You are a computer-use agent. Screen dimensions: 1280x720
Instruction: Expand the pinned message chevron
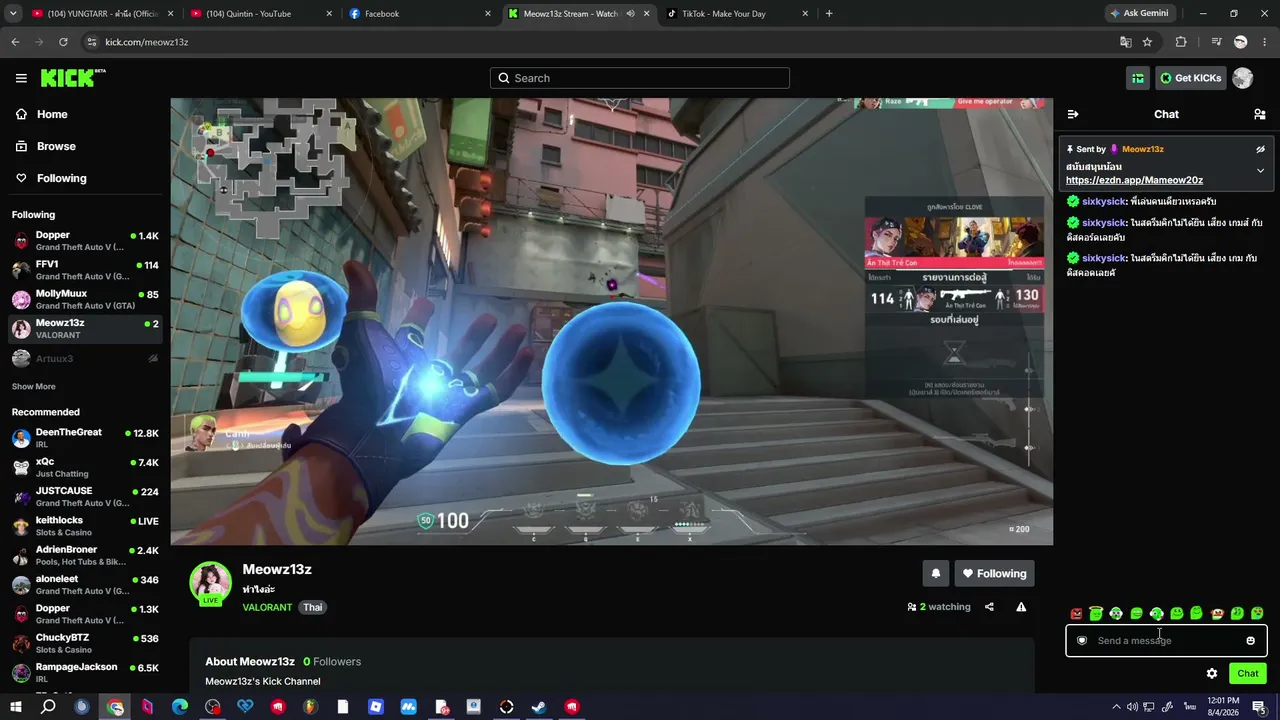[1260, 171]
